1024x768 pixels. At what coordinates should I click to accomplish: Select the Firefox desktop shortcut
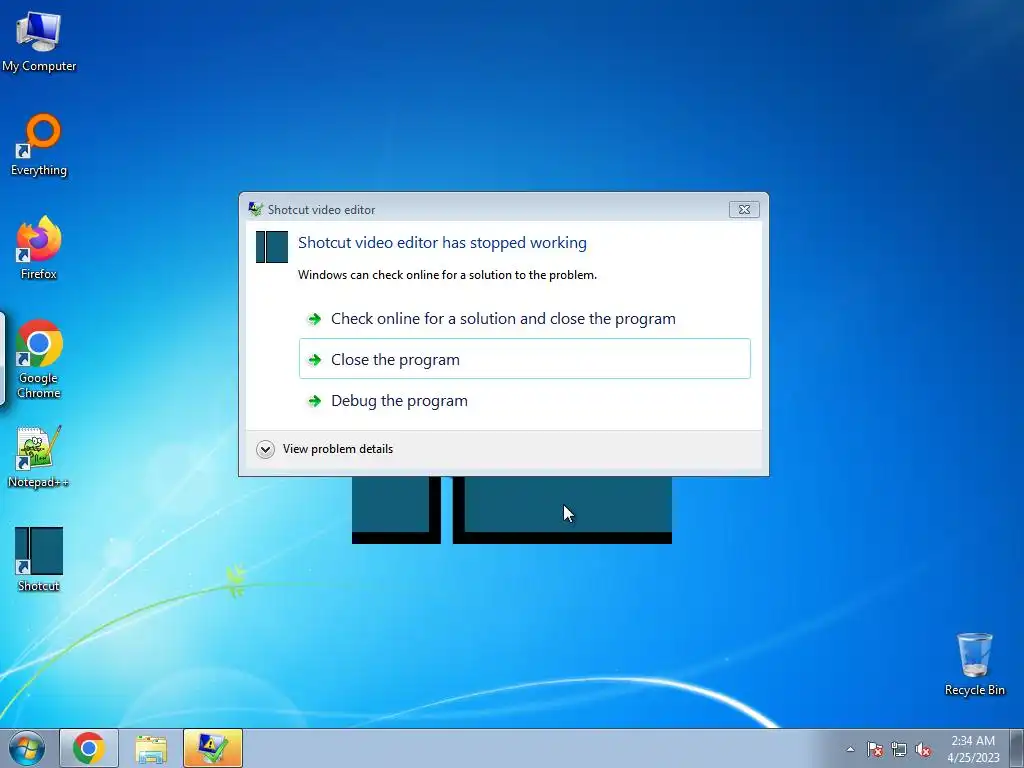[x=39, y=248]
